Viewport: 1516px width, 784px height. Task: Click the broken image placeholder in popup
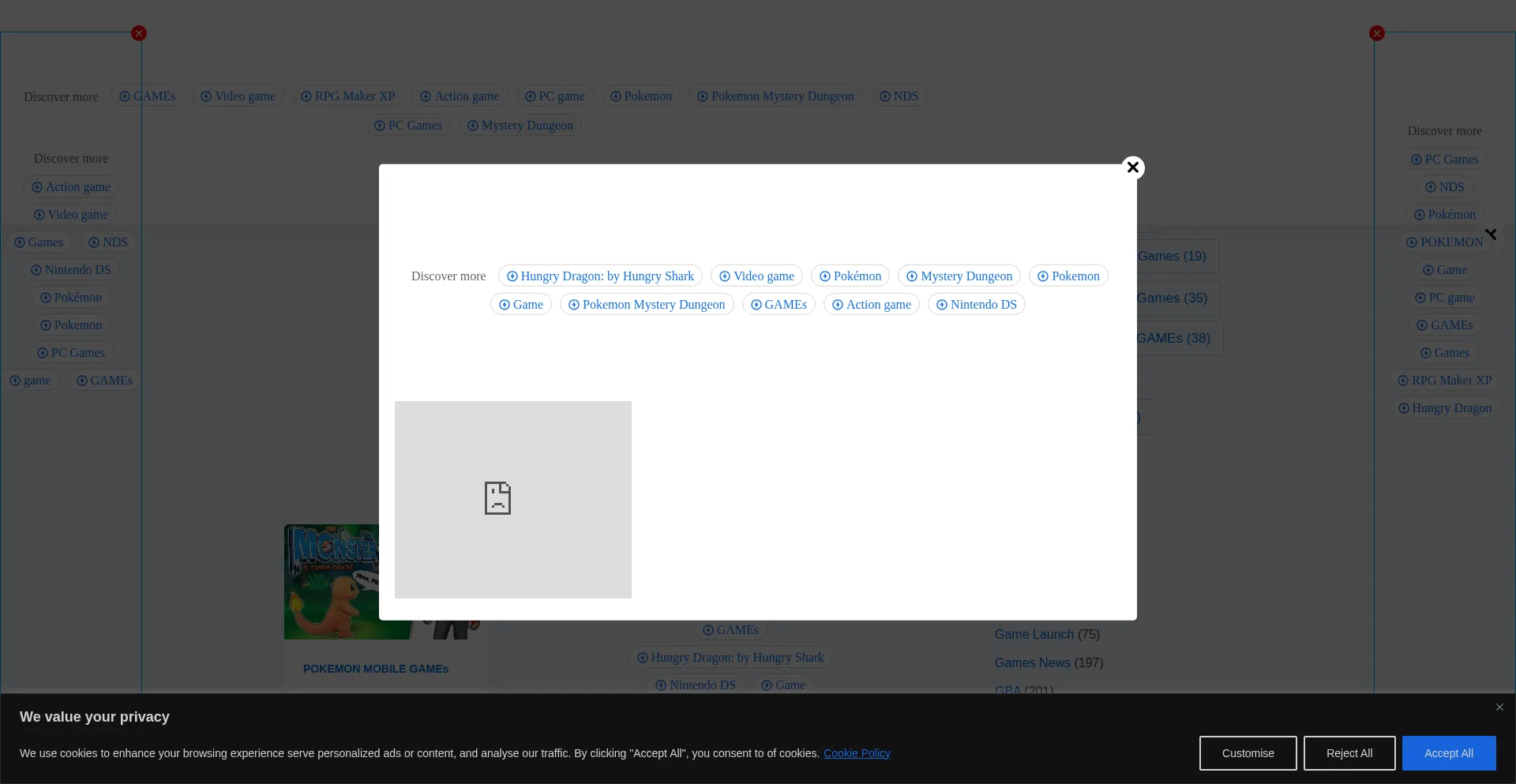coord(513,499)
